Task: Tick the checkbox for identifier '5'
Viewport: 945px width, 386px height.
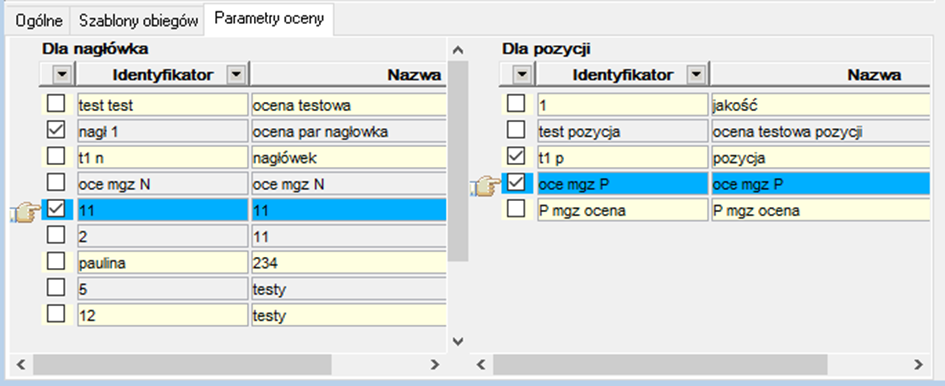Action: [56, 288]
